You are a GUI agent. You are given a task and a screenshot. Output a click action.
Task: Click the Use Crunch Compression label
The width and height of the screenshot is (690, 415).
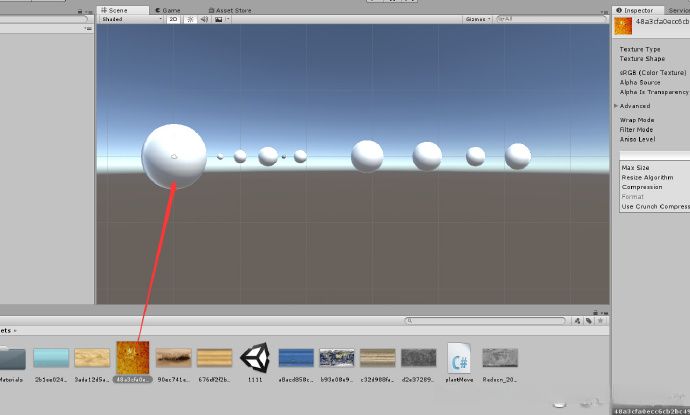[655, 206]
